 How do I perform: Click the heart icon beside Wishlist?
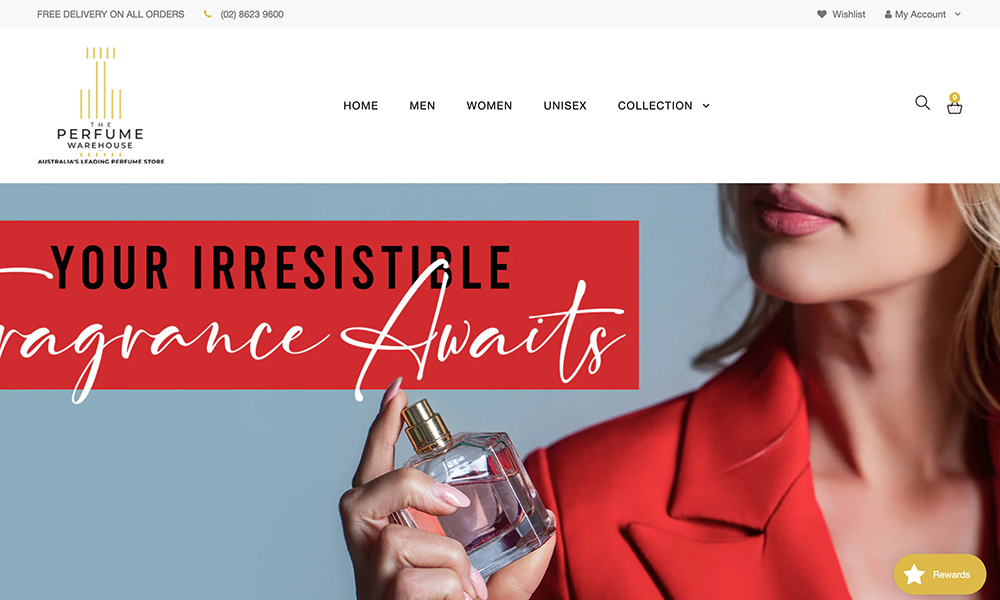(x=821, y=14)
